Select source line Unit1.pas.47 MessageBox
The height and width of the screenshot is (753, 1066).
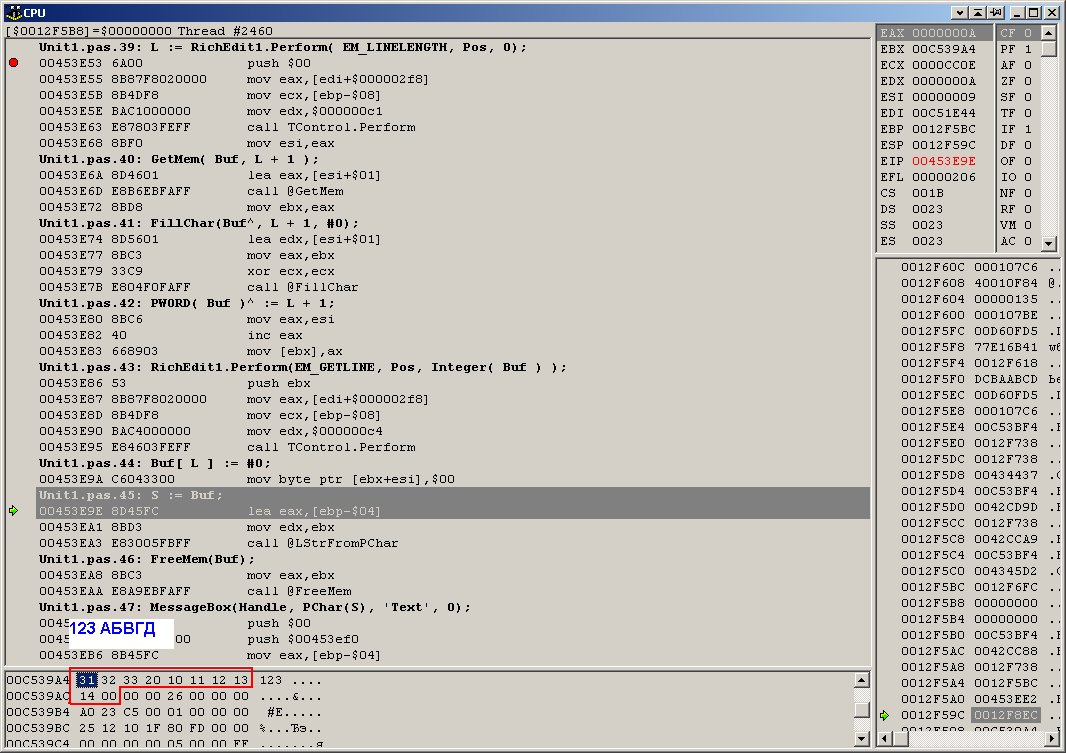coord(254,607)
